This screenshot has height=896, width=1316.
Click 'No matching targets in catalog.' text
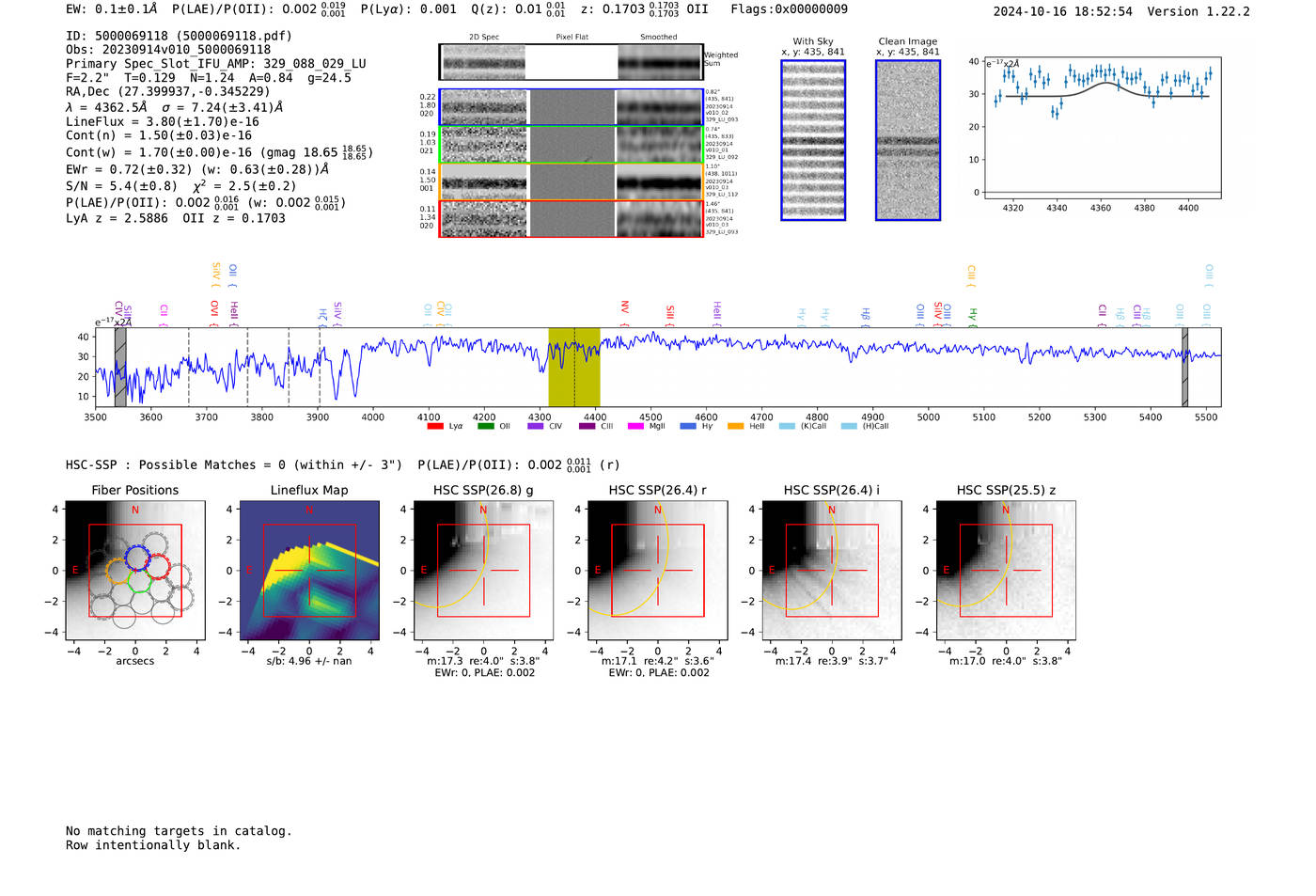point(179,831)
